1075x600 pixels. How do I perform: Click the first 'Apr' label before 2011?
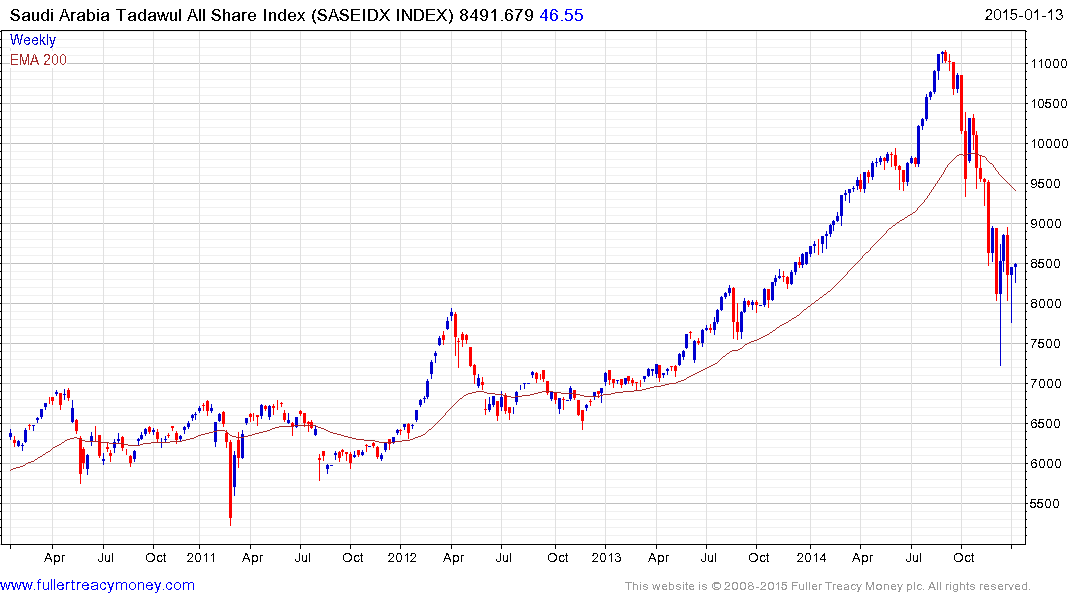click(x=54, y=557)
